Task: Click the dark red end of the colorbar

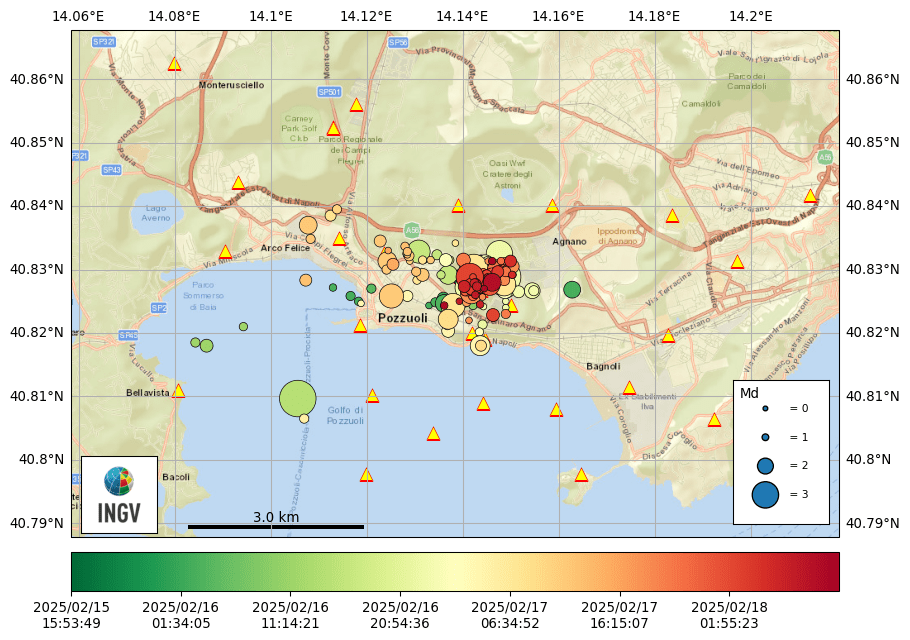Action: coord(828,572)
